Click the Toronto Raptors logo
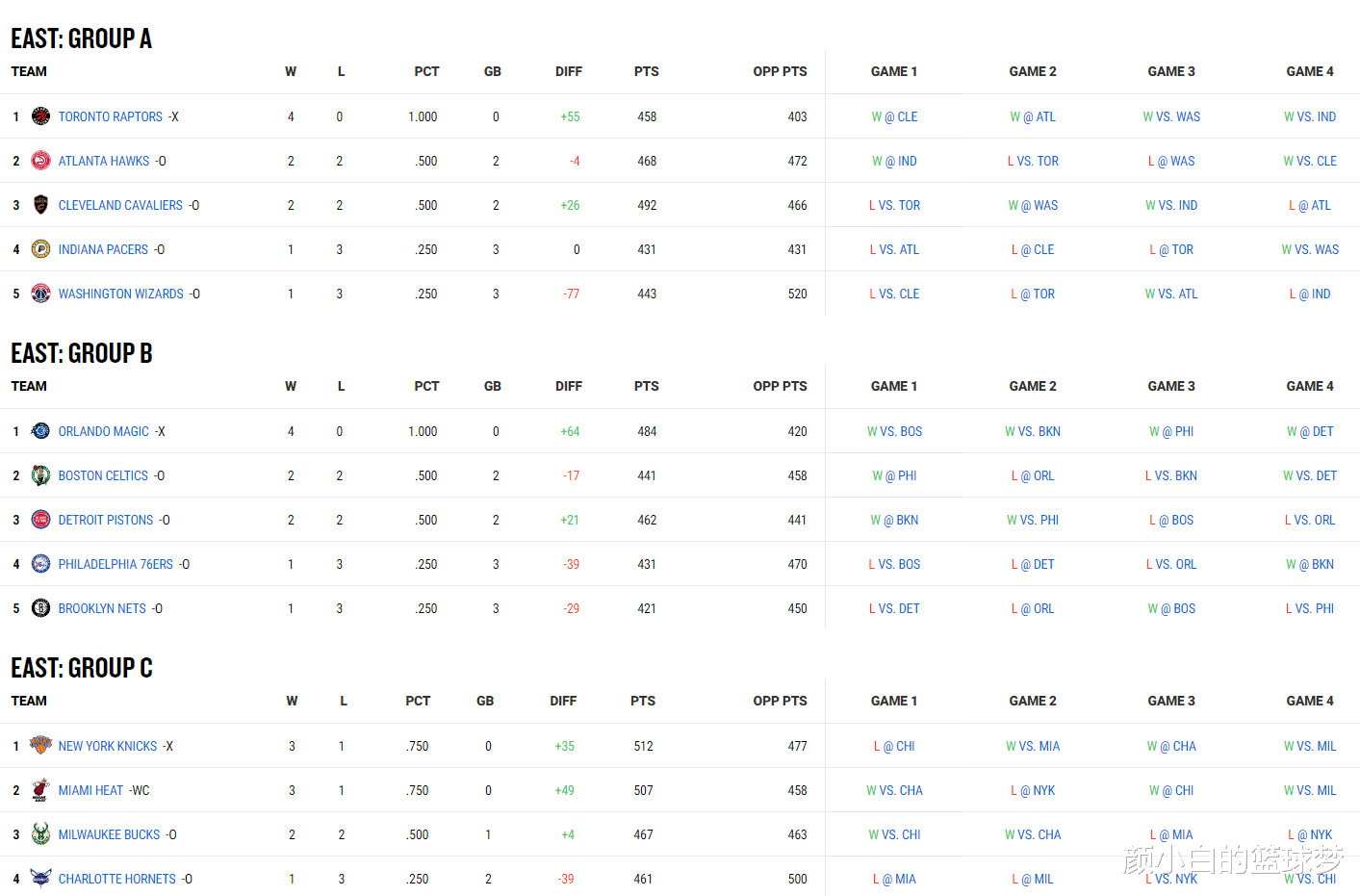Viewport: 1360px width, 896px height. click(x=40, y=116)
